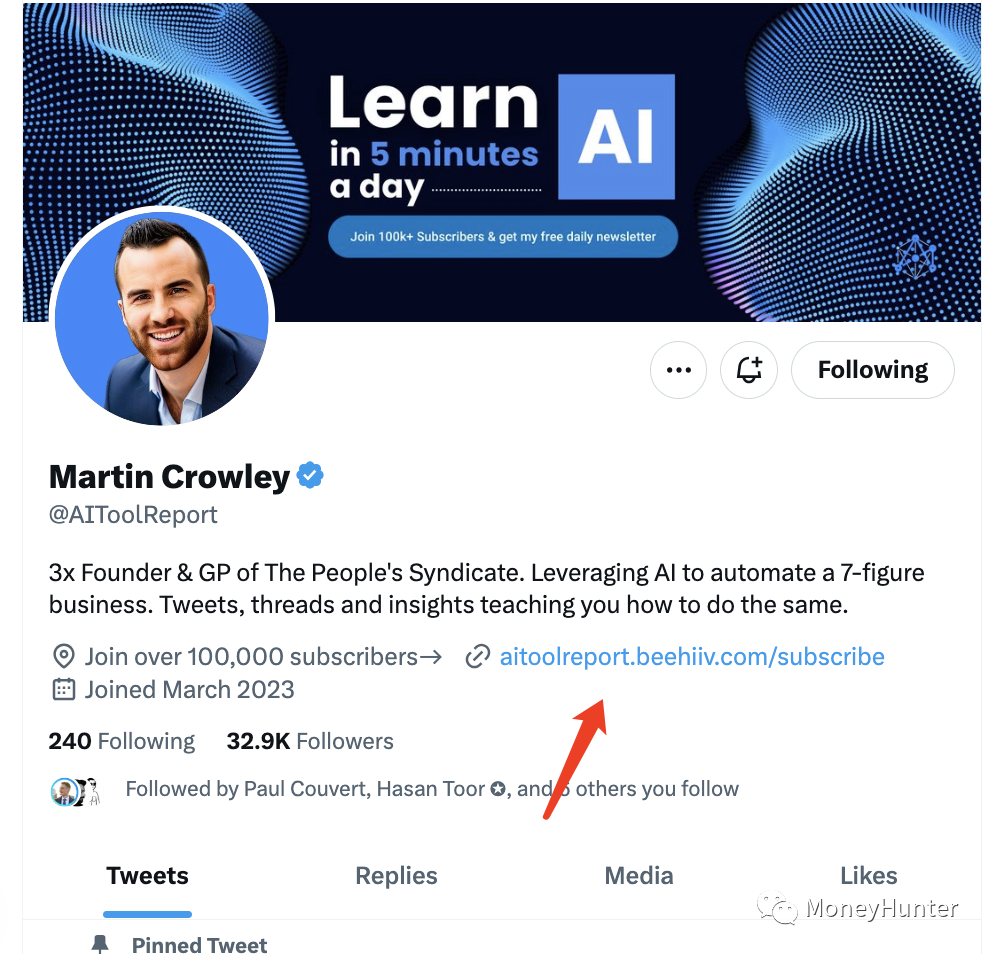View the 32.9K Followers list
Screen dimensions: 990x954
click(x=310, y=741)
